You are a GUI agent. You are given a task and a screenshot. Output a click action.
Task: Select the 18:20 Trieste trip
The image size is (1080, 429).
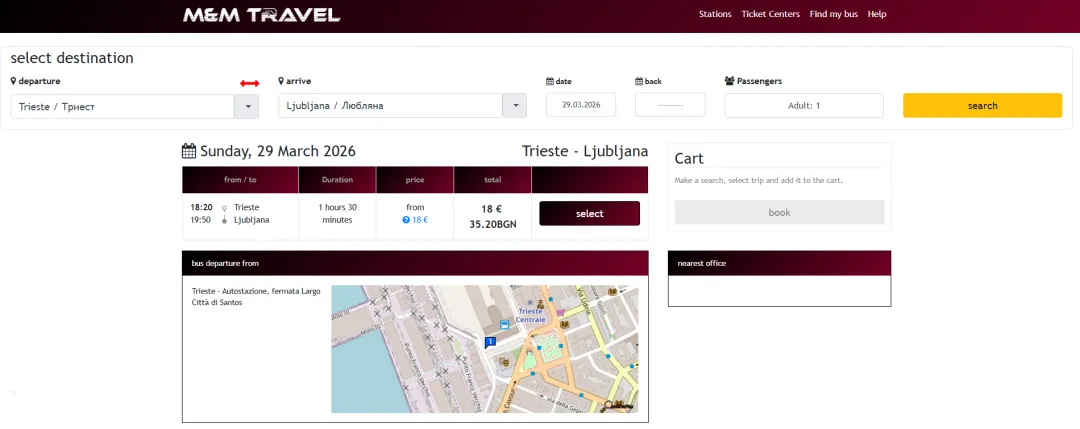[x=590, y=213]
